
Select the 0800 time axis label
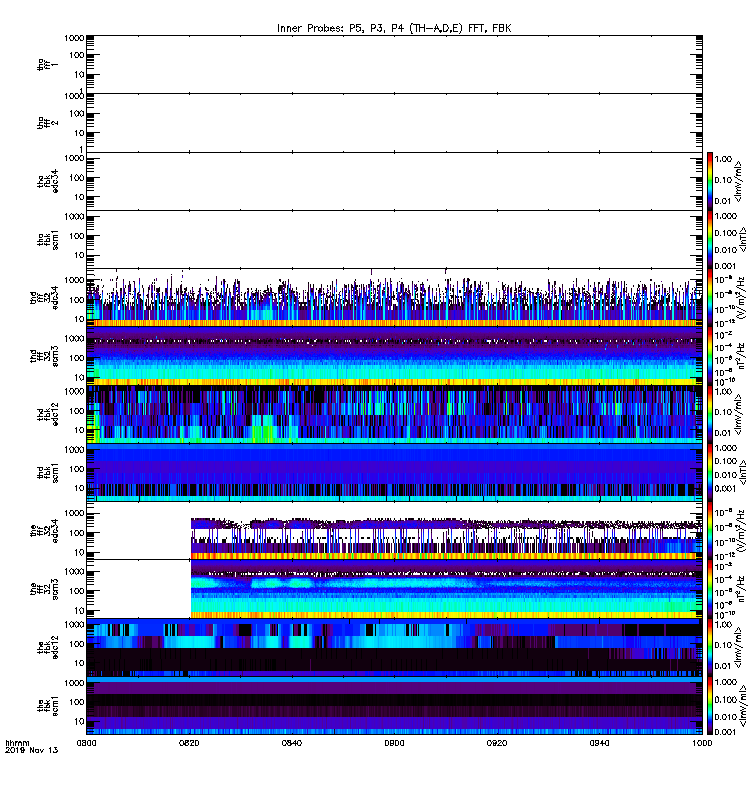click(86, 743)
